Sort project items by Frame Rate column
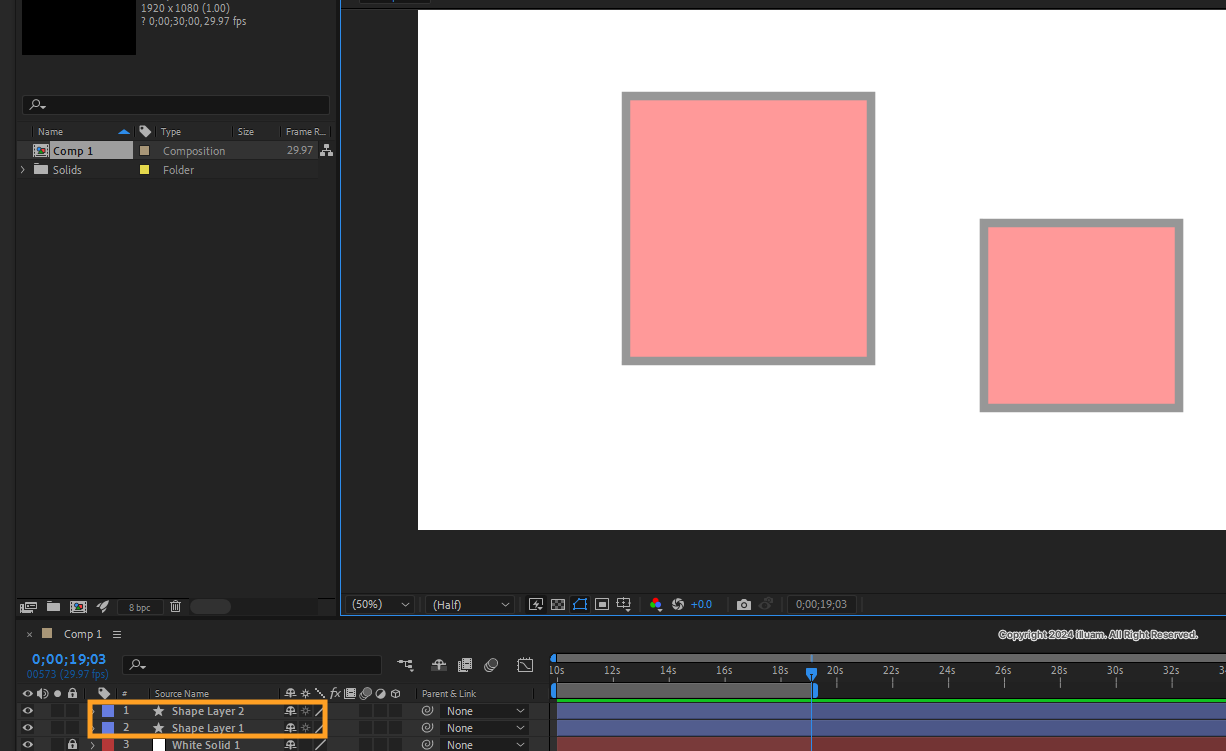This screenshot has width=1226, height=751. [x=305, y=131]
